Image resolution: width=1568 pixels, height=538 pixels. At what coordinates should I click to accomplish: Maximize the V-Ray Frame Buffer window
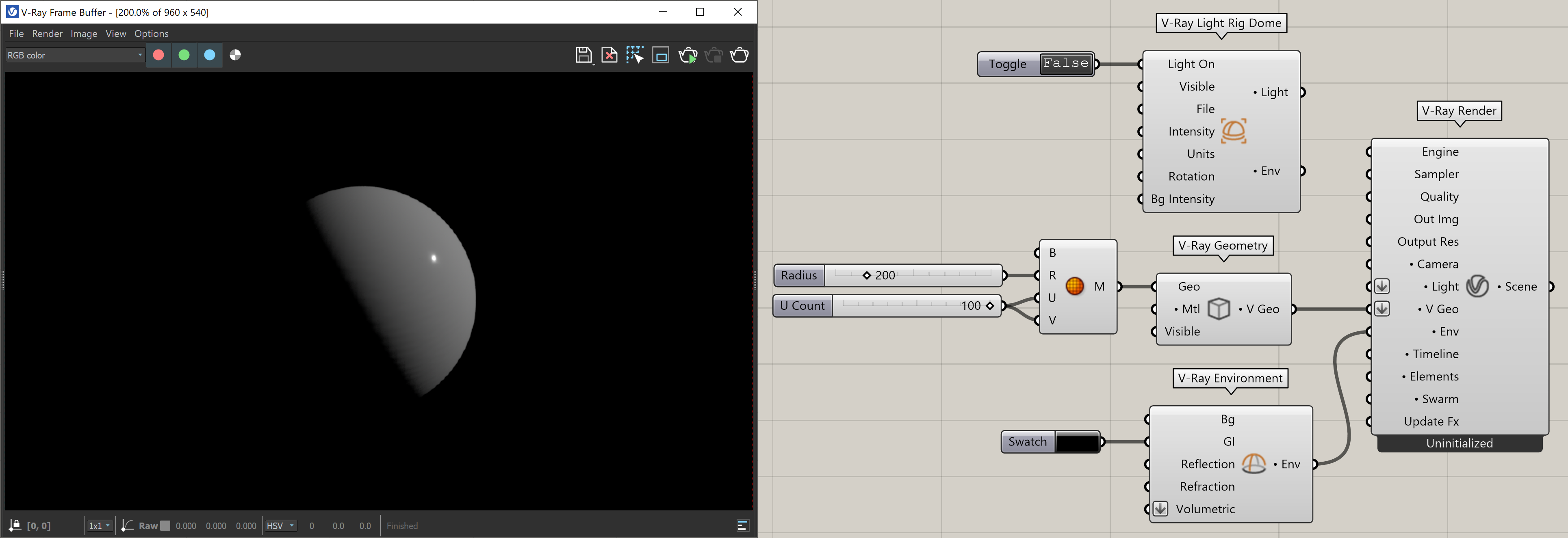tap(700, 12)
